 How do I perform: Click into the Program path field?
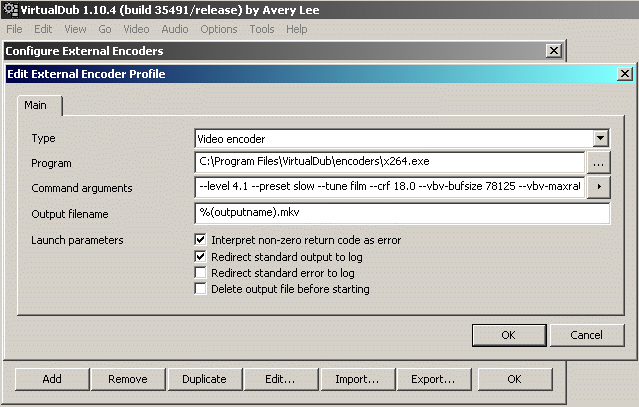coord(390,162)
